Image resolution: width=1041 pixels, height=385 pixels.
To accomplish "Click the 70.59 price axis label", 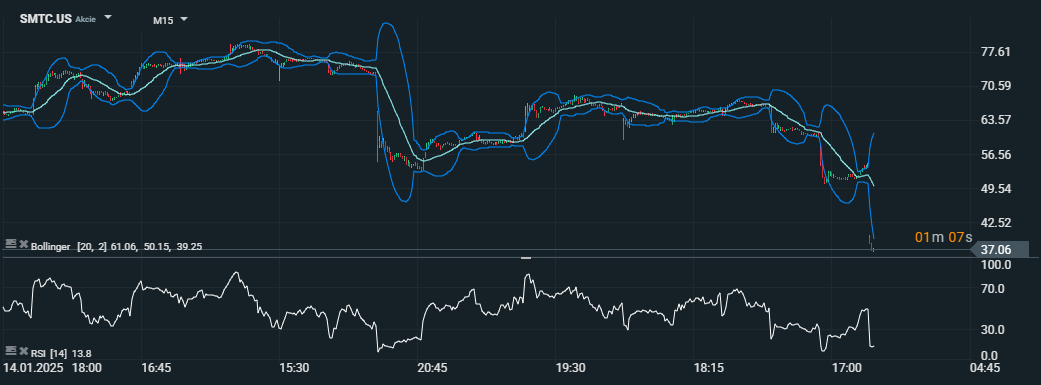I will pyautogui.click(x=995, y=86).
